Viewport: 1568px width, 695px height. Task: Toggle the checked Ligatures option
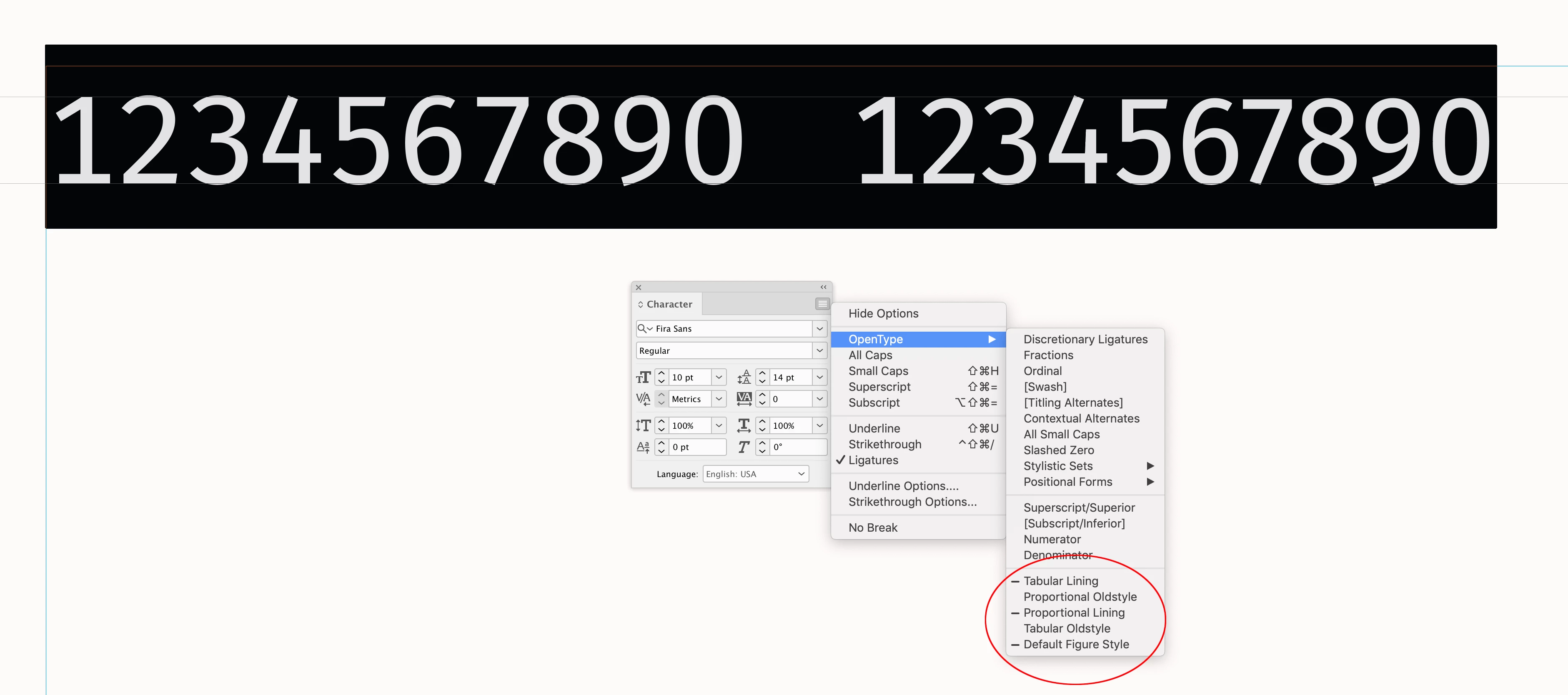coord(873,461)
